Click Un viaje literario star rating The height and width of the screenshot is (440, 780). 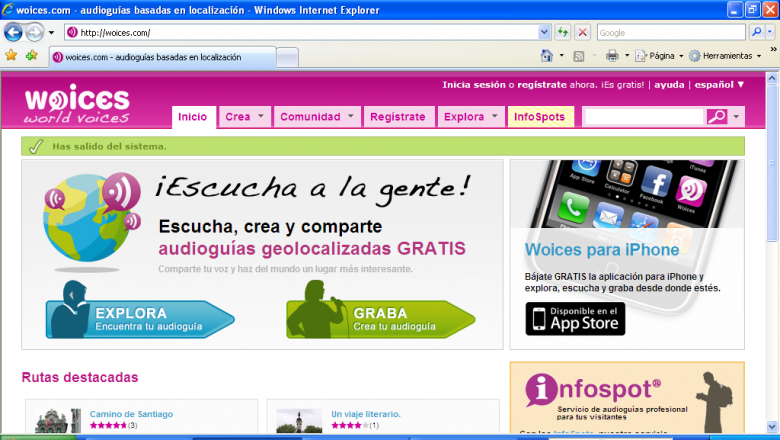pos(350,426)
